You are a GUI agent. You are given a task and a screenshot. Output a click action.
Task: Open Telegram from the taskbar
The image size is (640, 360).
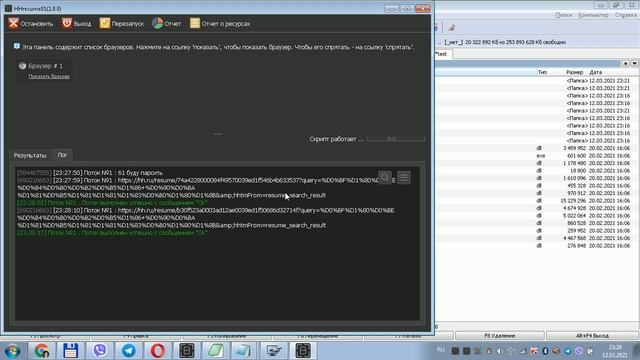129,351
